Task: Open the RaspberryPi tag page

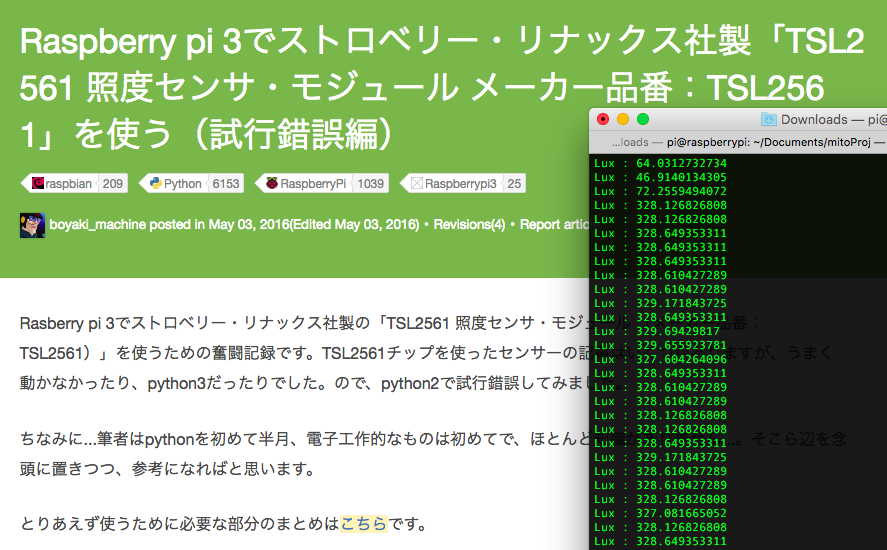Action: [x=313, y=183]
